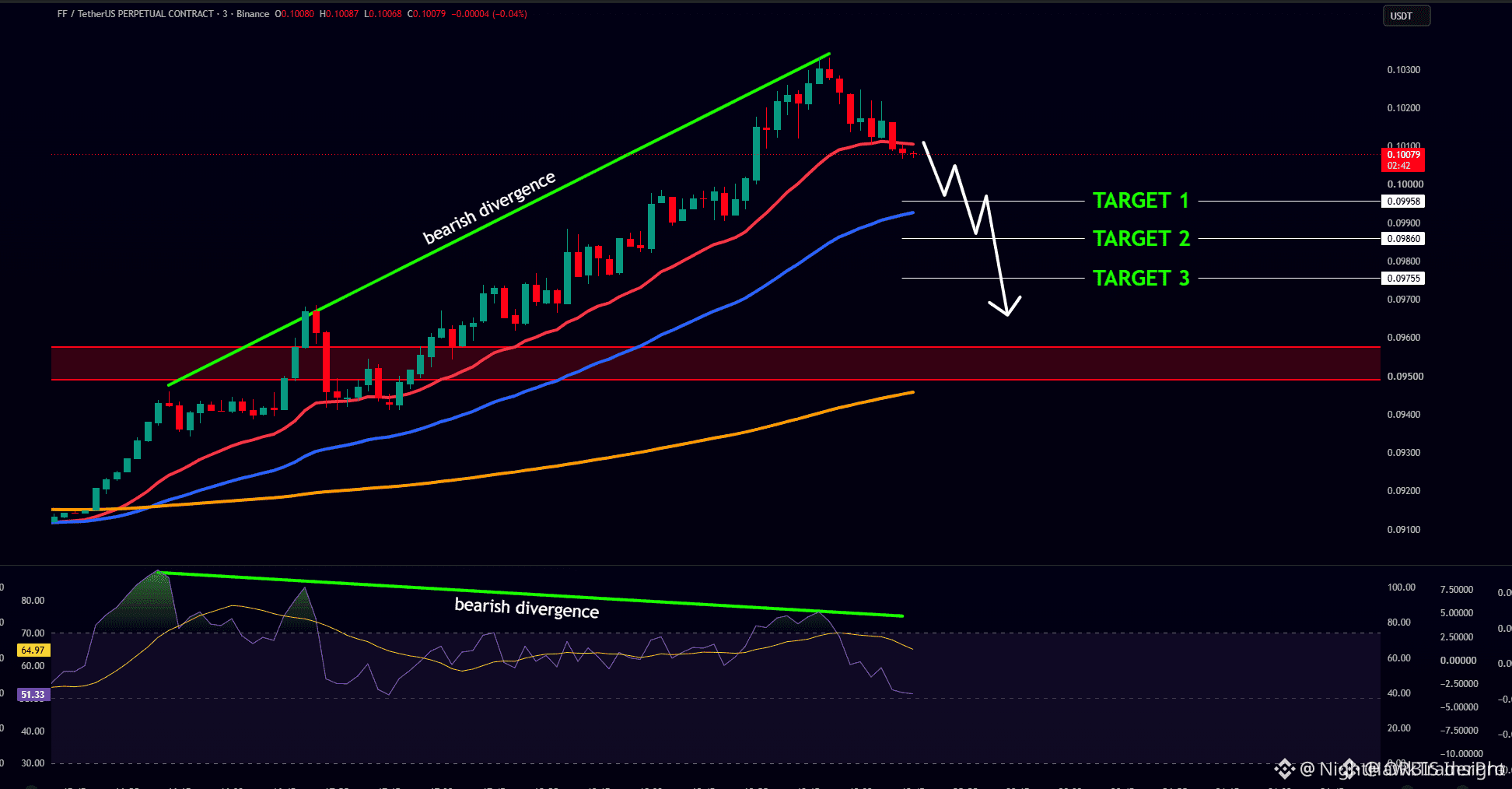Image resolution: width=1512 pixels, height=789 pixels.
Task: Click the purple 51.33 RSI value label
Action: point(33,695)
